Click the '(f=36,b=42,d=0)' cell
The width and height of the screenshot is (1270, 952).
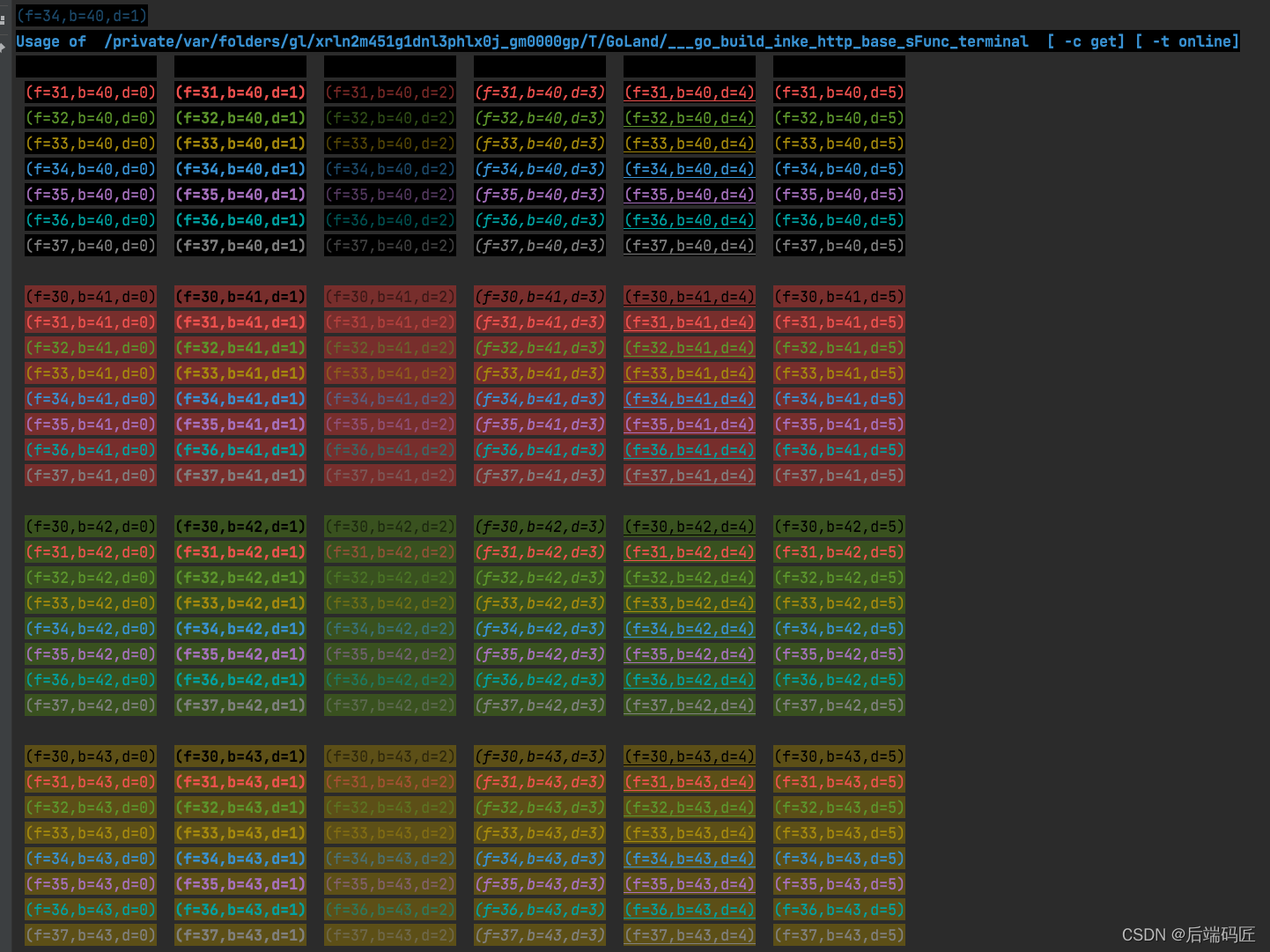(91, 680)
